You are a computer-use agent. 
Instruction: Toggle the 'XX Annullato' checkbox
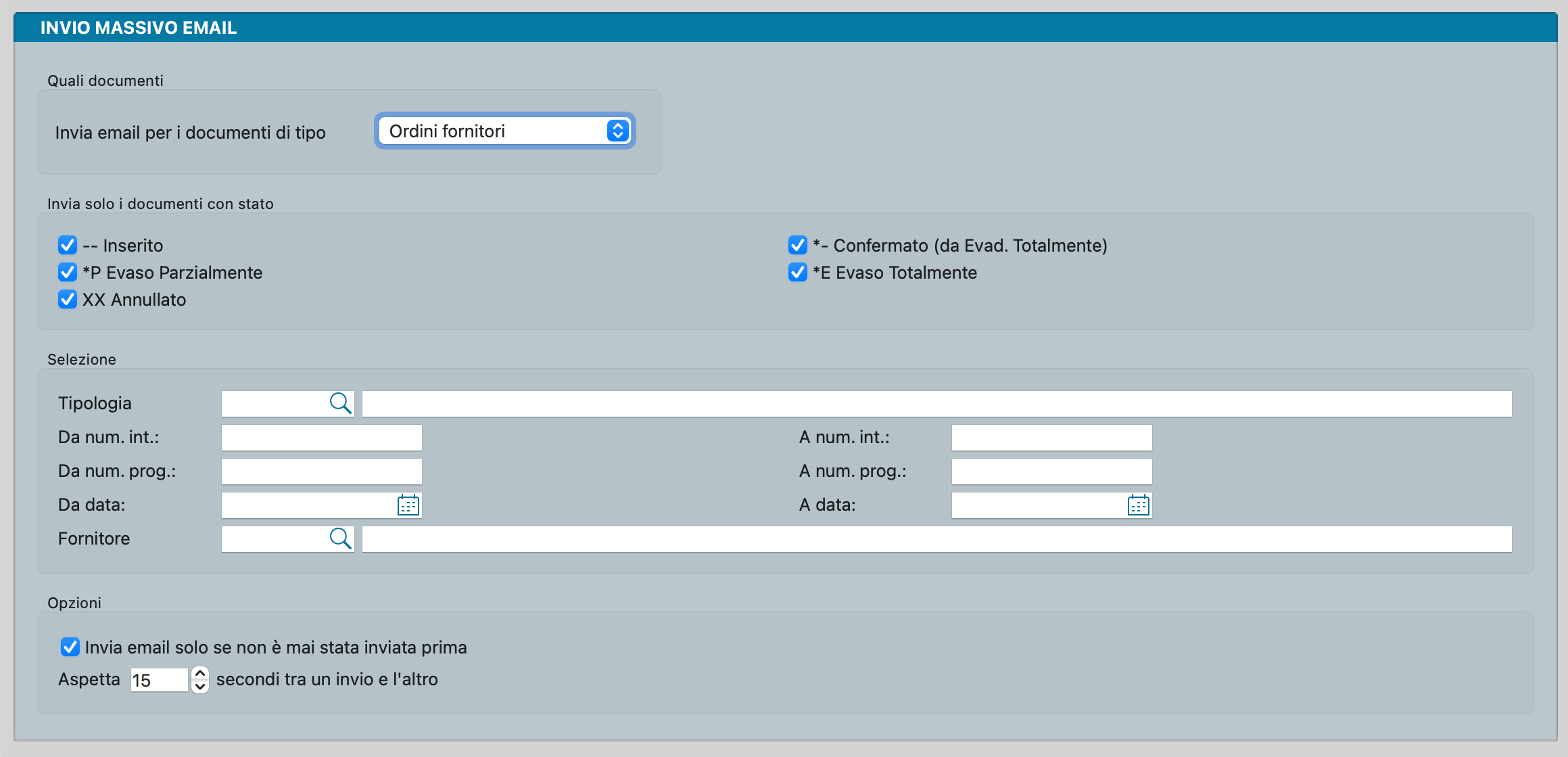coord(68,299)
